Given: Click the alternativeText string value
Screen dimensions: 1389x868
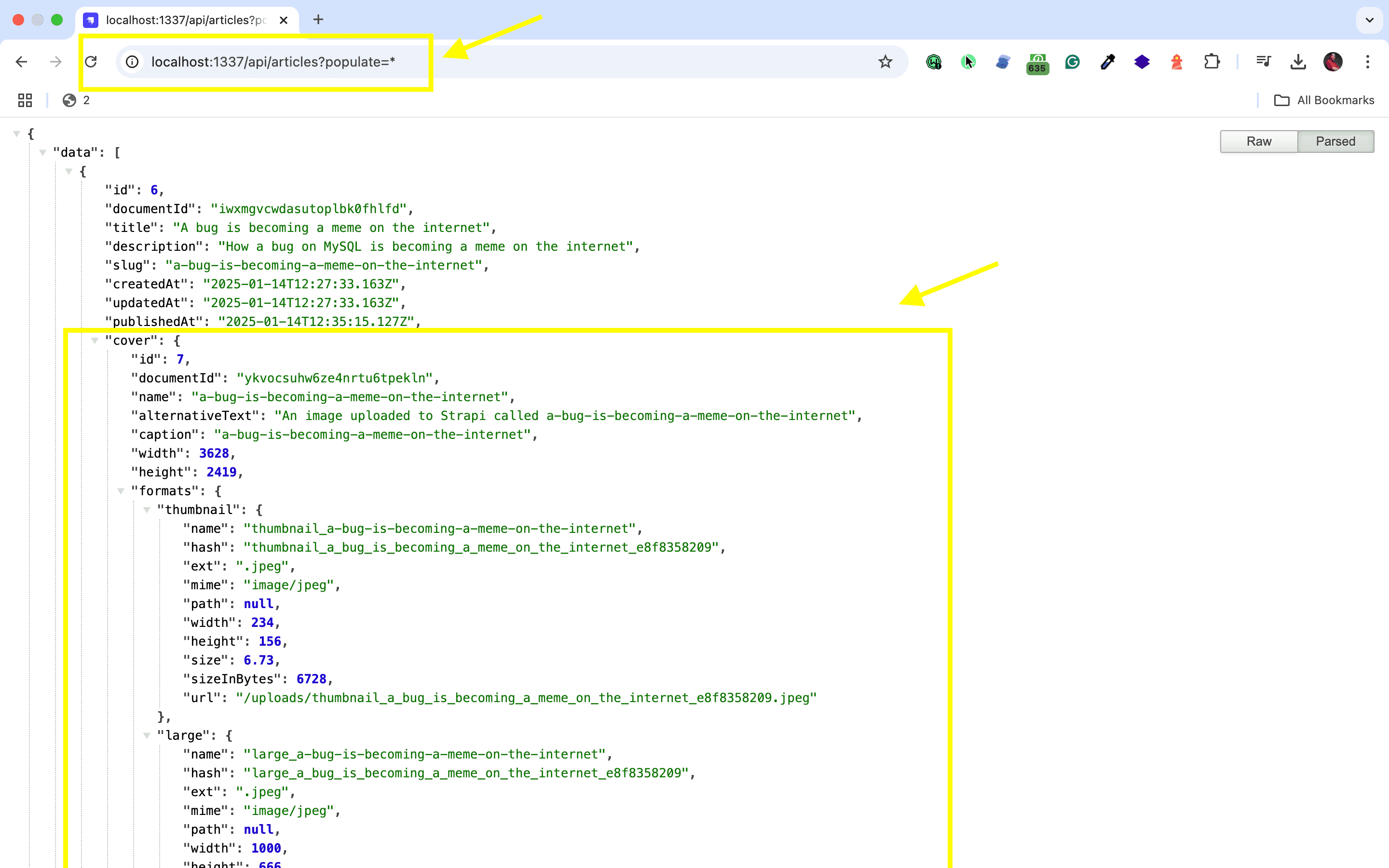Looking at the screenshot, I should point(565,416).
